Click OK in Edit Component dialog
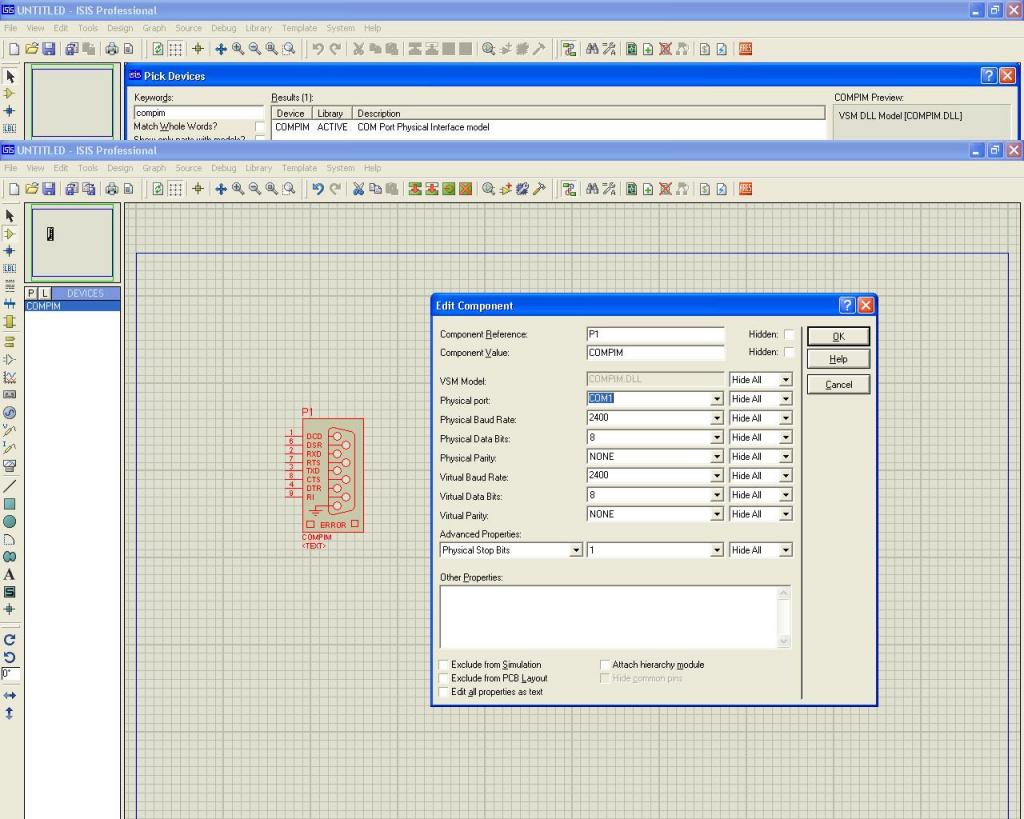This screenshot has width=1024, height=819. click(x=838, y=336)
